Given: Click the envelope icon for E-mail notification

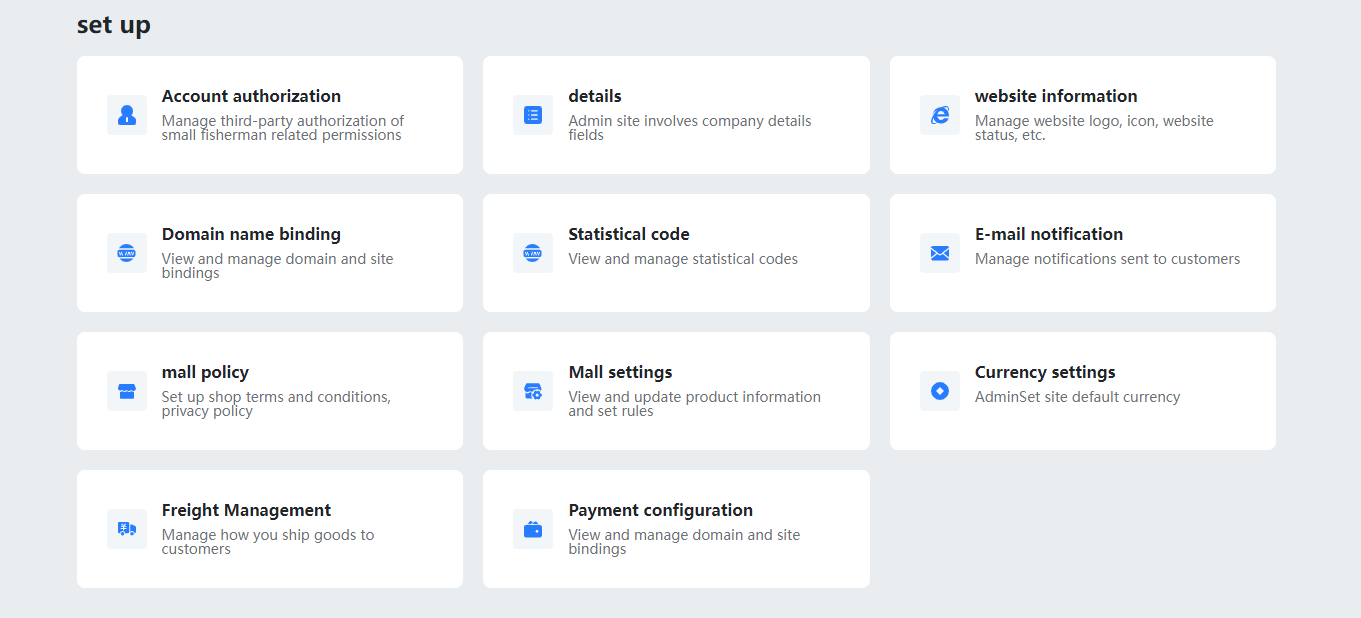Looking at the screenshot, I should pos(940,253).
